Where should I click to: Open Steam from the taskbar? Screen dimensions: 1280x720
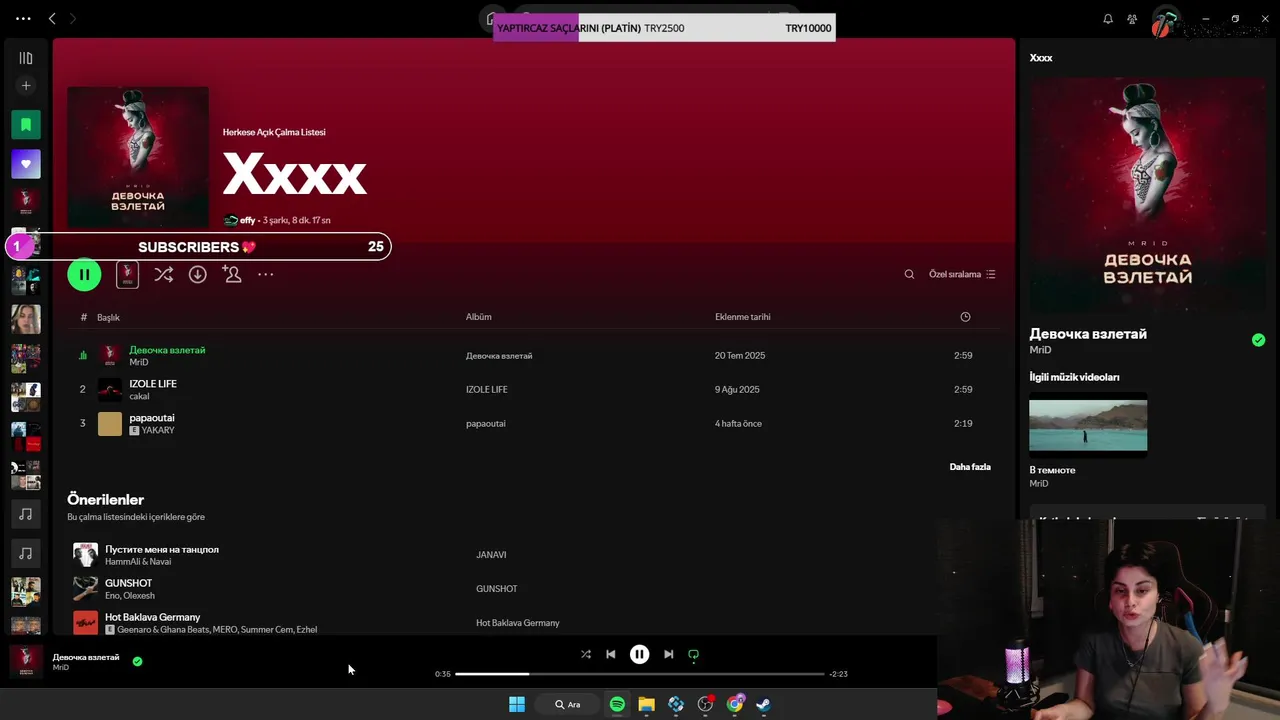tap(763, 704)
